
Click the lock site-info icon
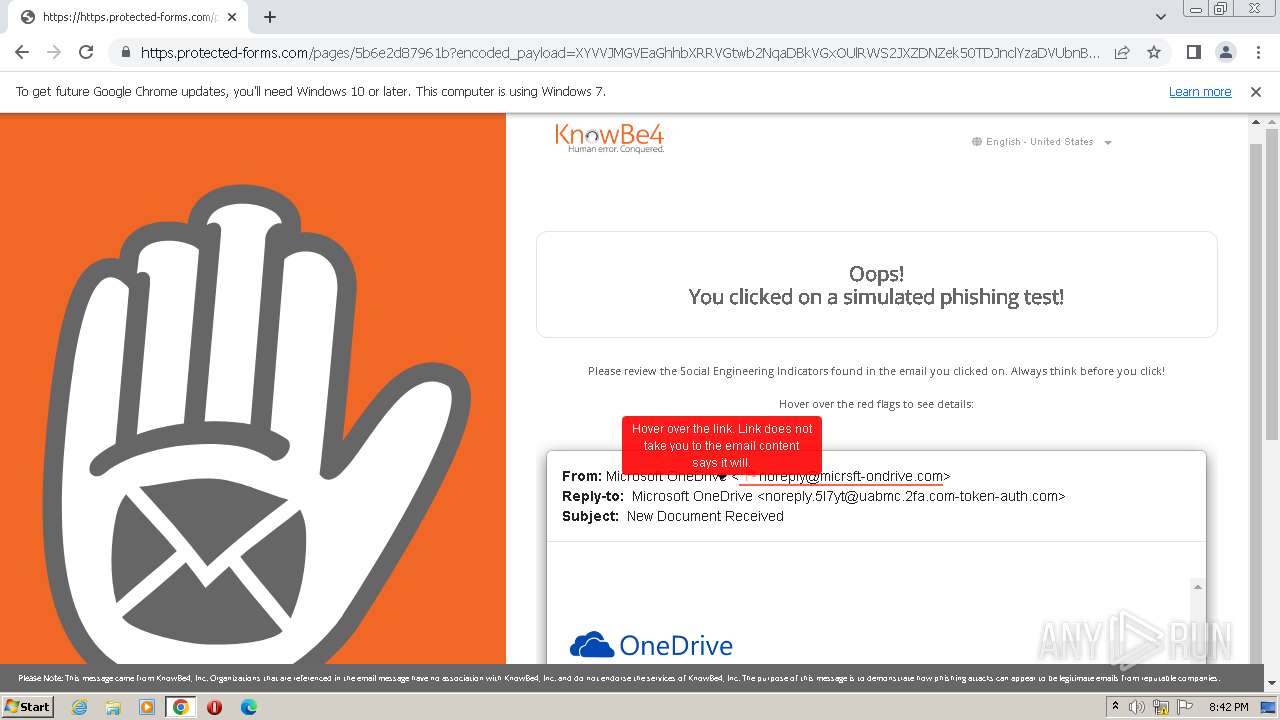[x=125, y=53]
